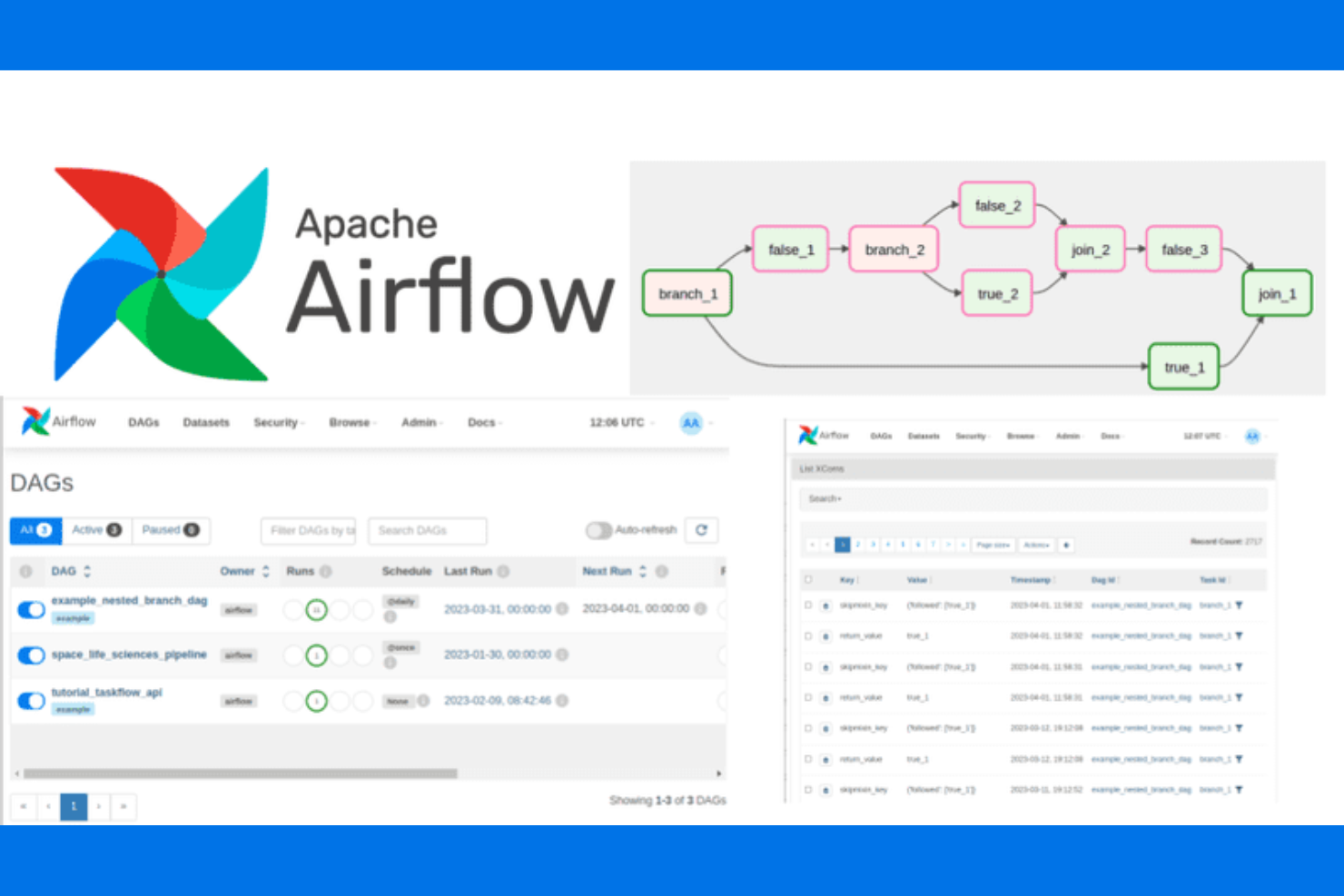Click filter icon on the 11:58:32 skipmixin_key row
The image size is (1344, 896).
(x=1239, y=606)
